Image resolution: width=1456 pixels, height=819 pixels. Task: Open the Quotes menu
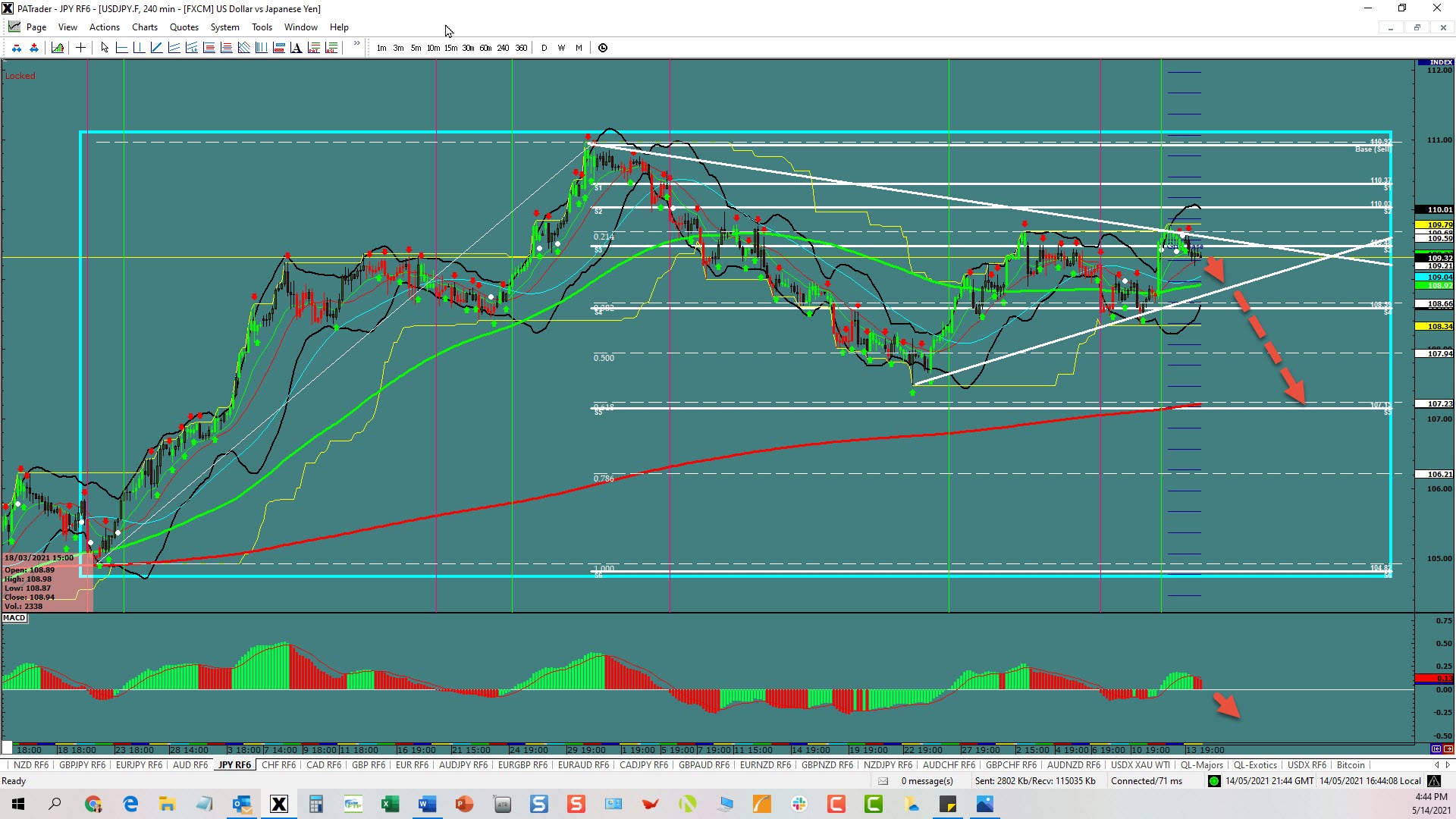pyautogui.click(x=184, y=27)
